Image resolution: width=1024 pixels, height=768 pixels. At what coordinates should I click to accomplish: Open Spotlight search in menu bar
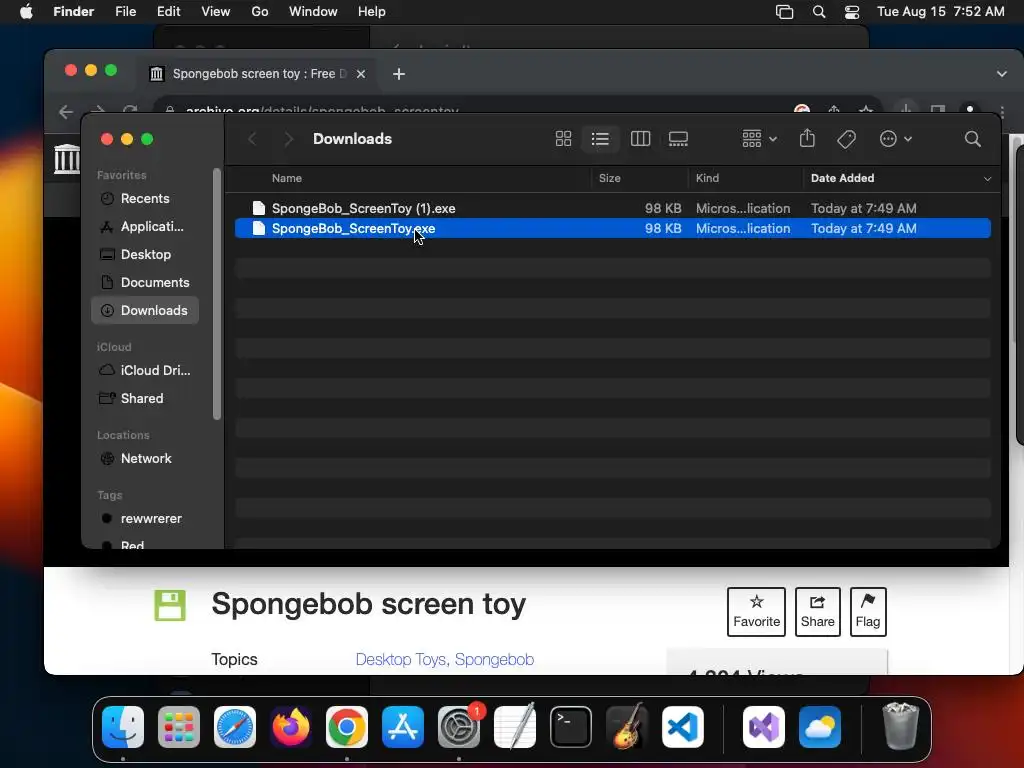[819, 12]
